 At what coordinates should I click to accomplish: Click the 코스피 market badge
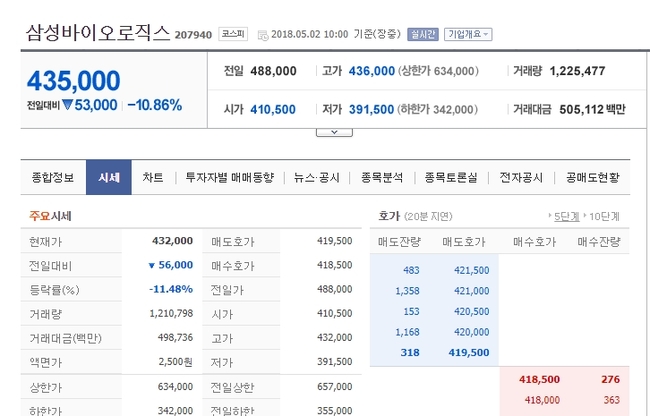click(x=233, y=34)
